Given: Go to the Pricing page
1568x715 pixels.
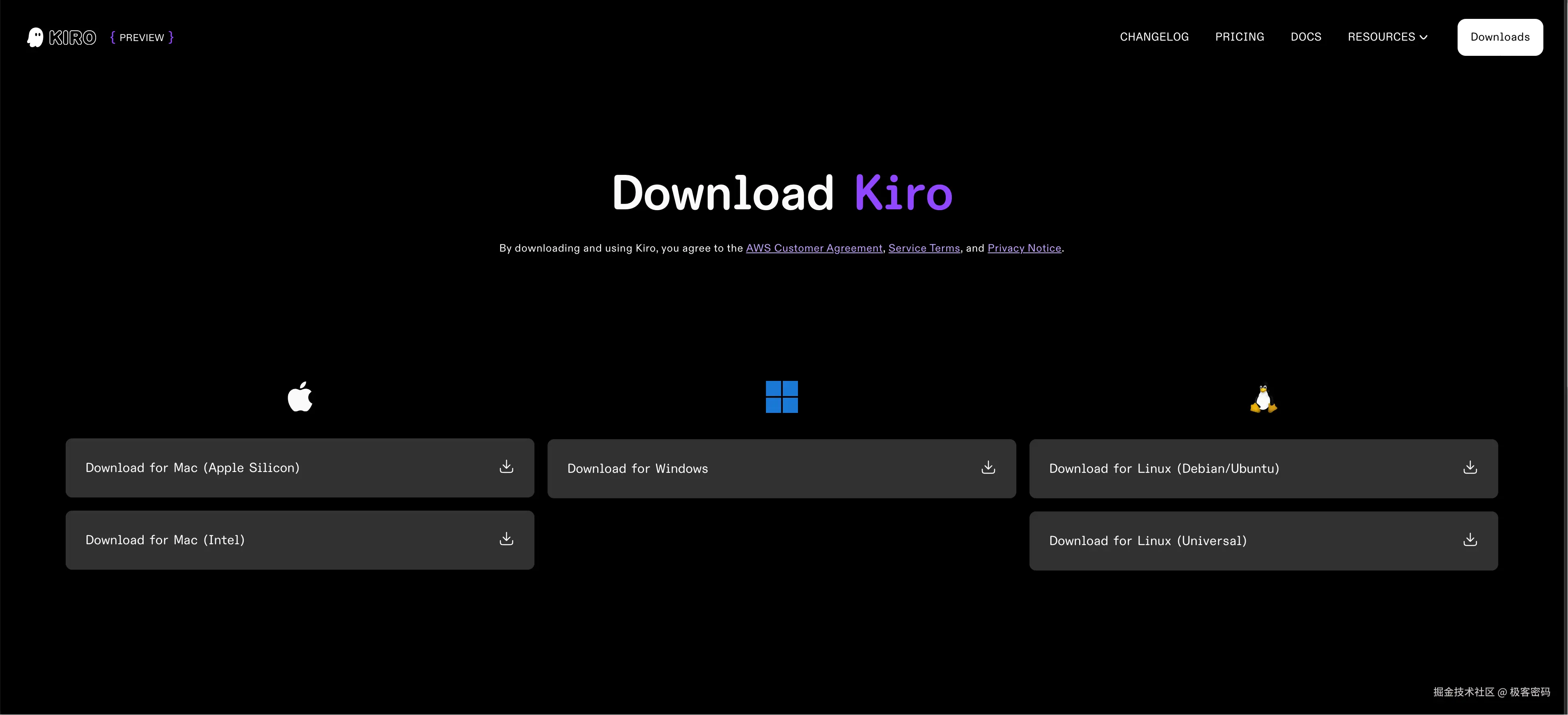Looking at the screenshot, I should [1239, 37].
